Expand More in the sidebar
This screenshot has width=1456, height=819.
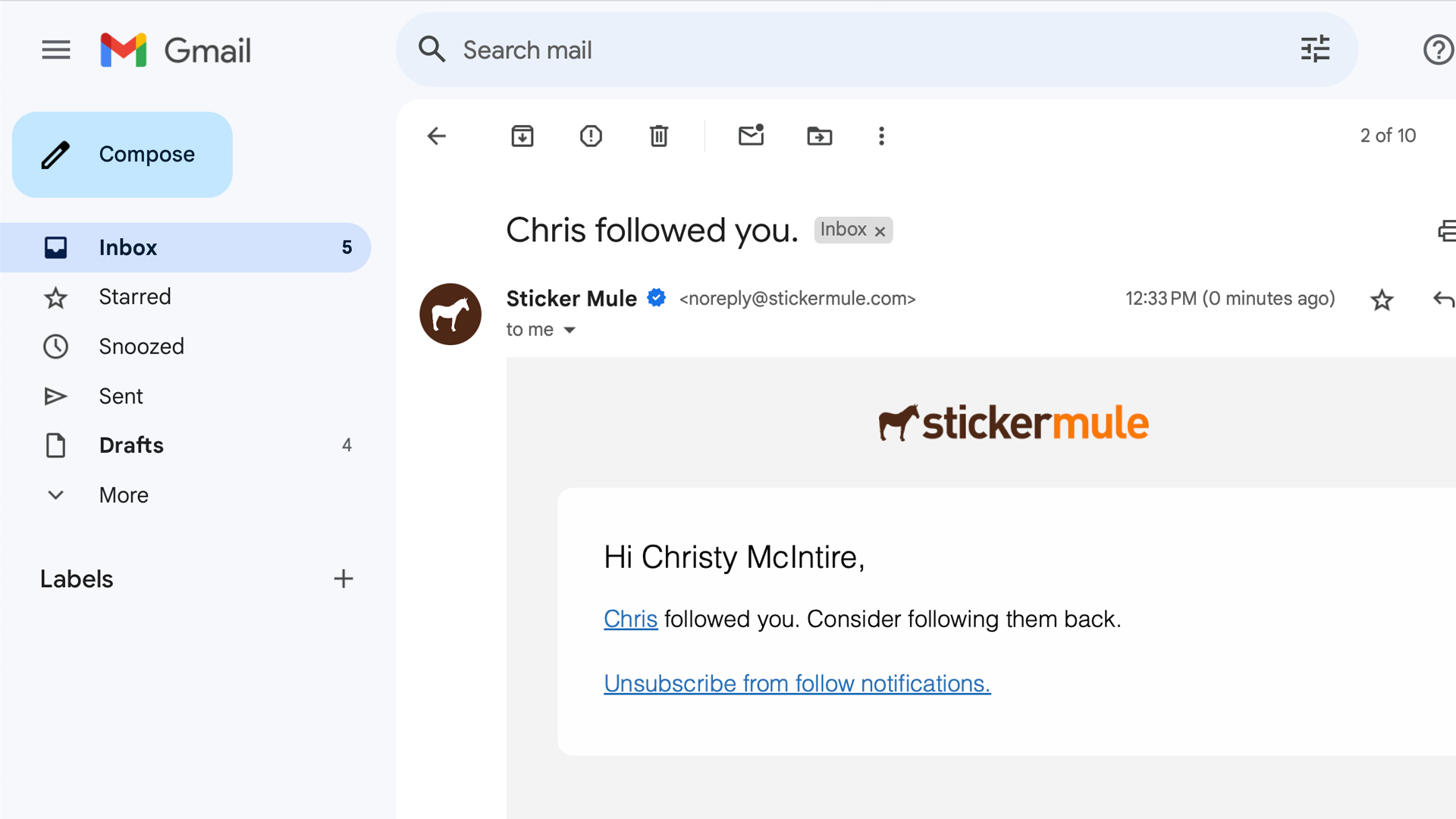pyautogui.click(x=124, y=495)
